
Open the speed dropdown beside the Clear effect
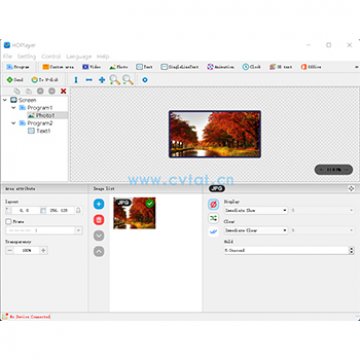click(x=322, y=230)
